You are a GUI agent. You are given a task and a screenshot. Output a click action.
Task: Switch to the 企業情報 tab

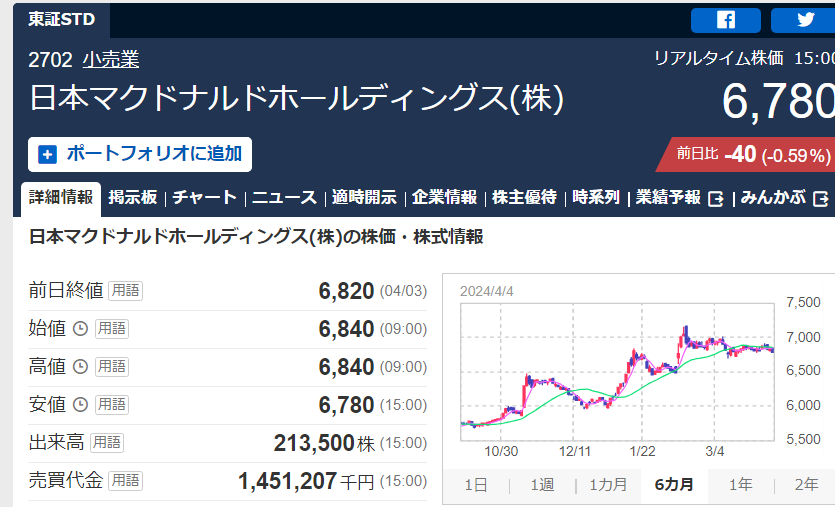(x=445, y=198)
